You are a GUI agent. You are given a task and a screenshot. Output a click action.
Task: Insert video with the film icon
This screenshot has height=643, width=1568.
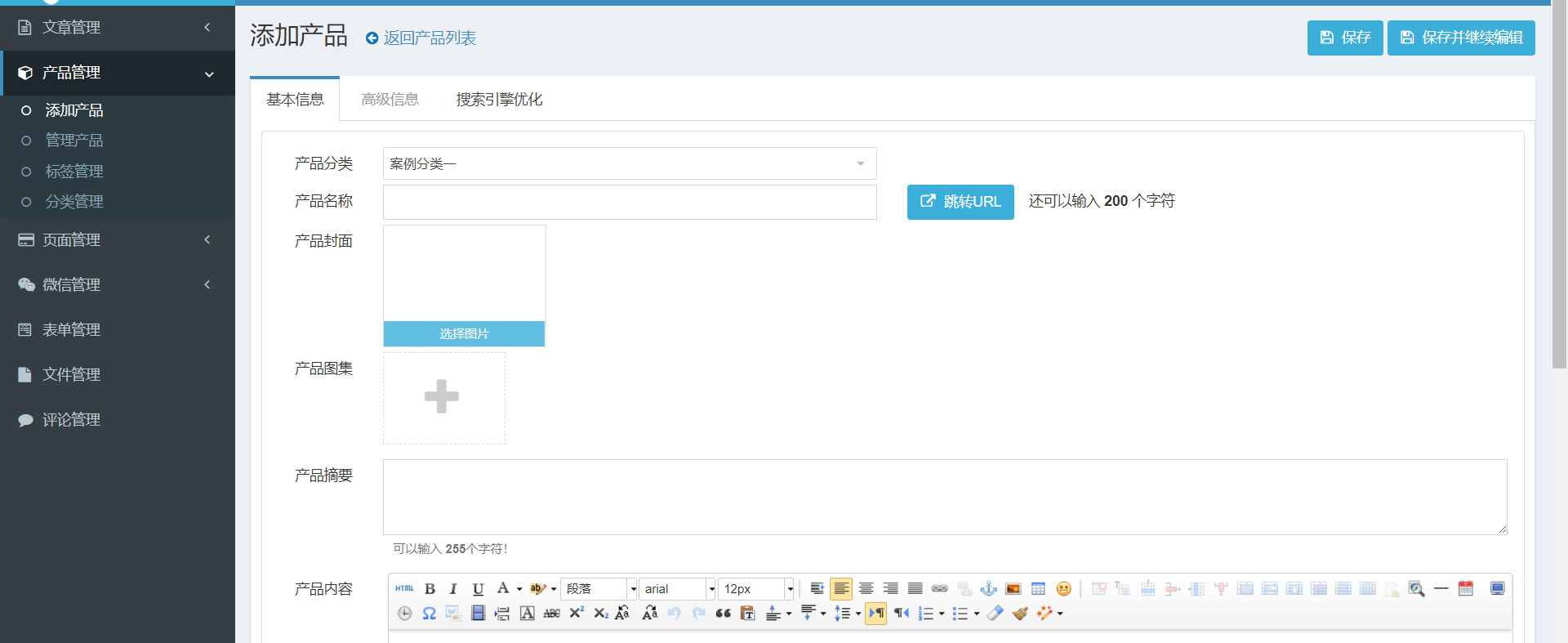[478, 613]
